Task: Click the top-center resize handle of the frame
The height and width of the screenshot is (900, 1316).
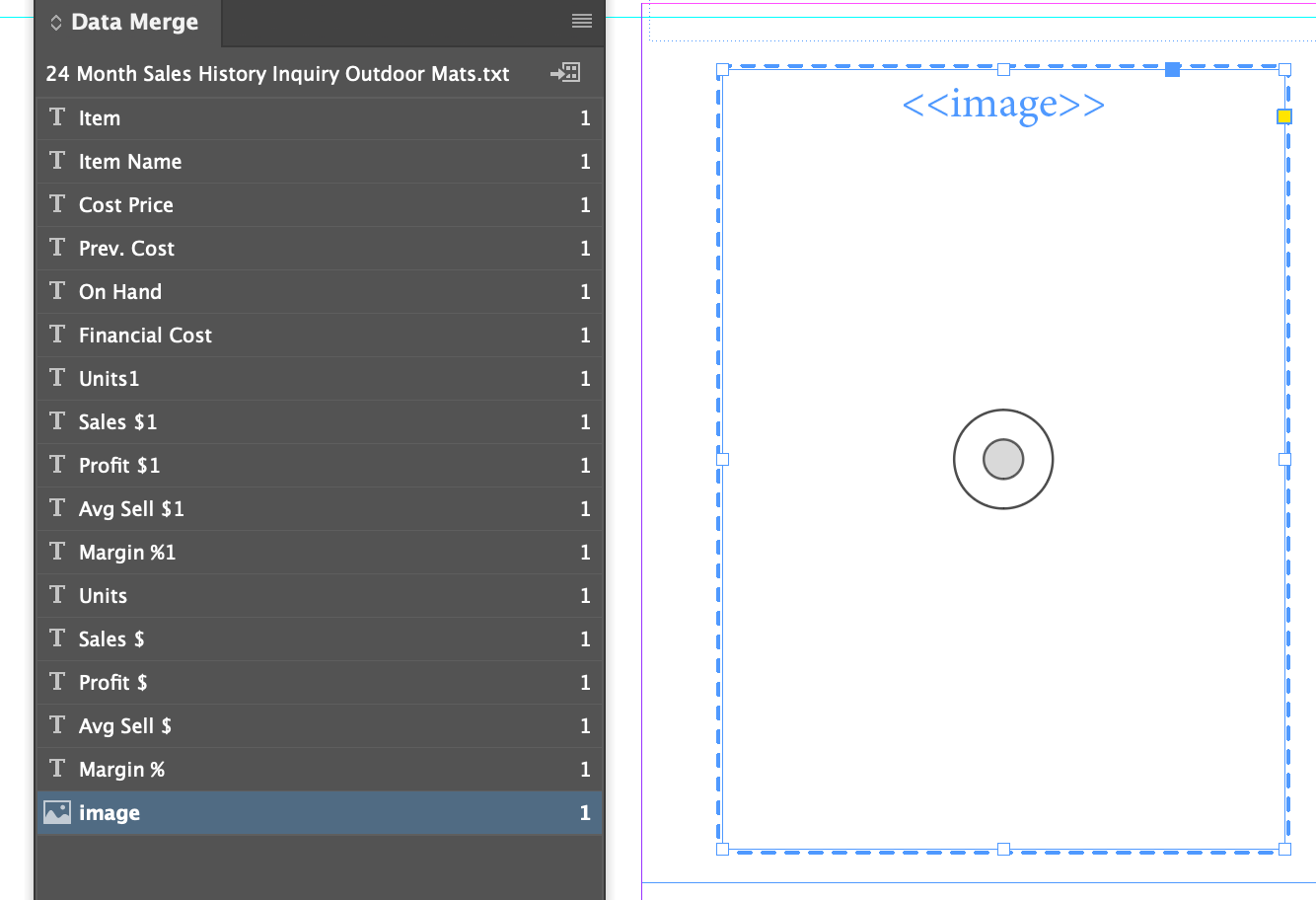Action: coord(1004,69)
